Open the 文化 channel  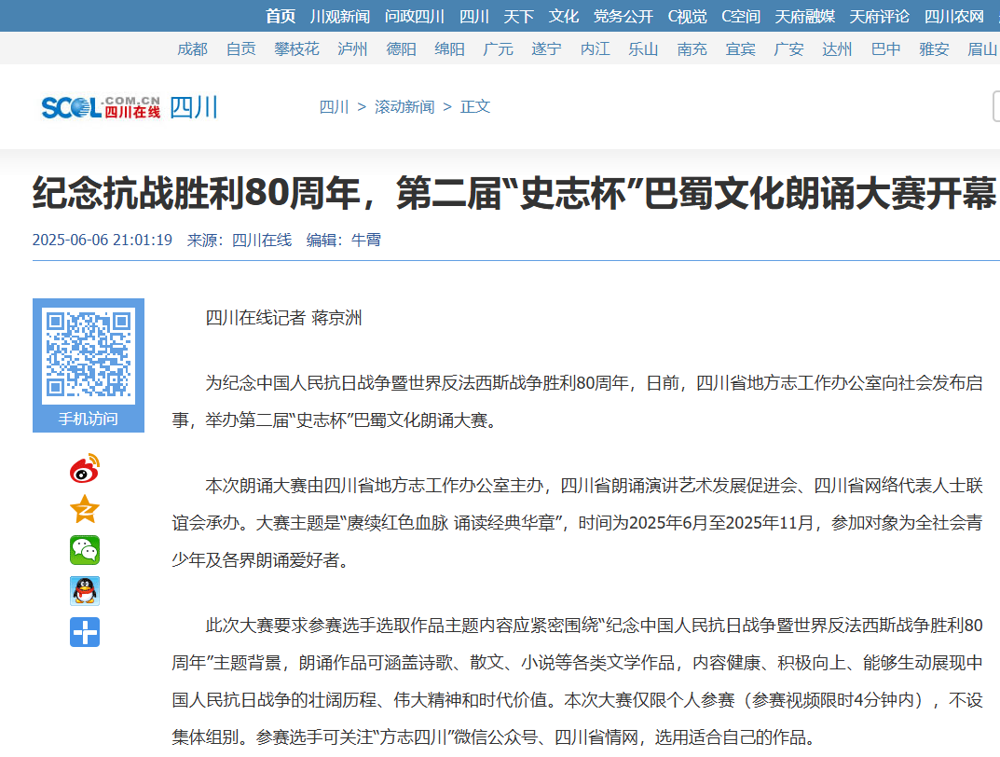[563, 16]
